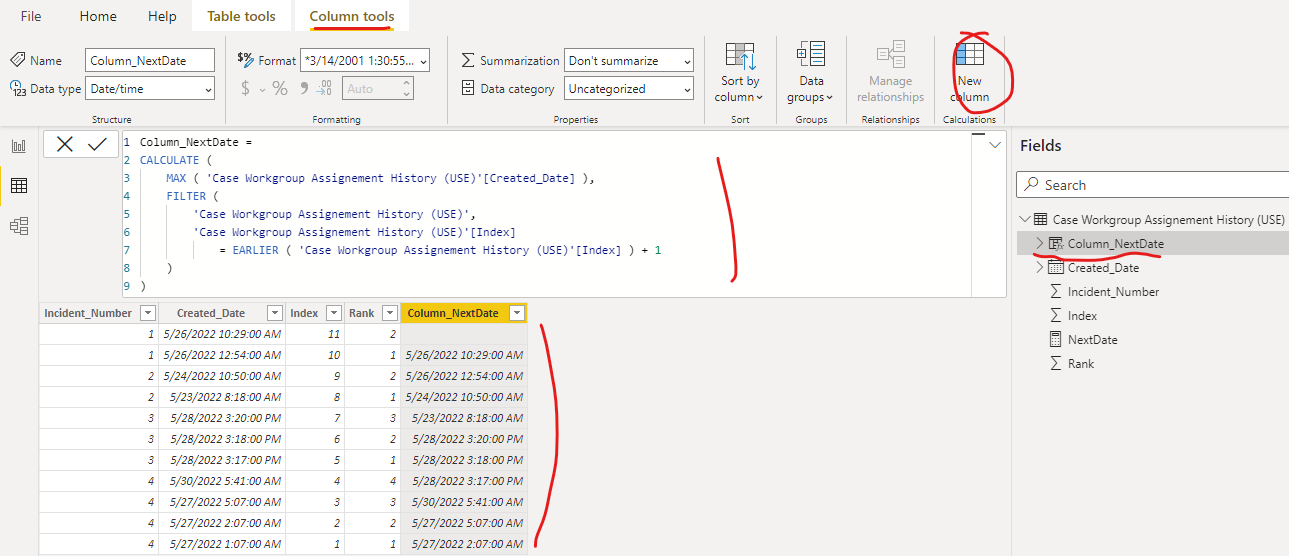Expand the Column_NextDate field hierarchy
1289x556 pixels.
pos(1039,243)
